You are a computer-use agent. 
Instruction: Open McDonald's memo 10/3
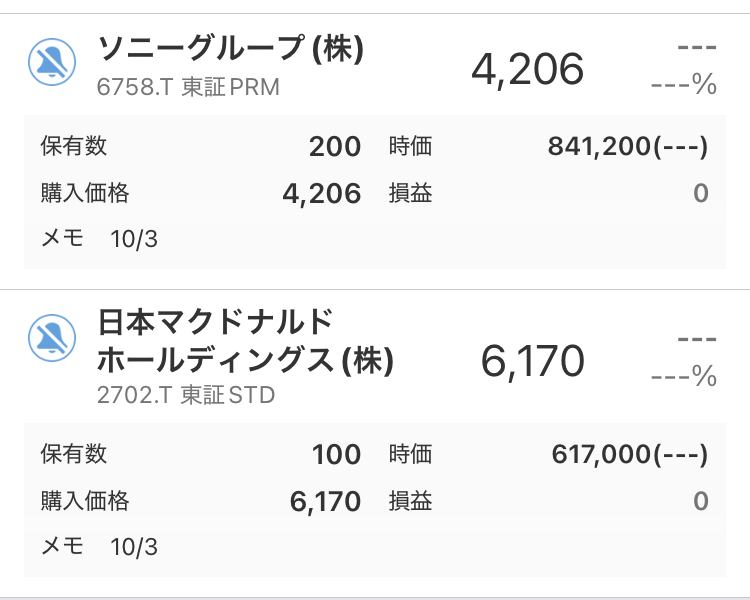tap(134, 547)
